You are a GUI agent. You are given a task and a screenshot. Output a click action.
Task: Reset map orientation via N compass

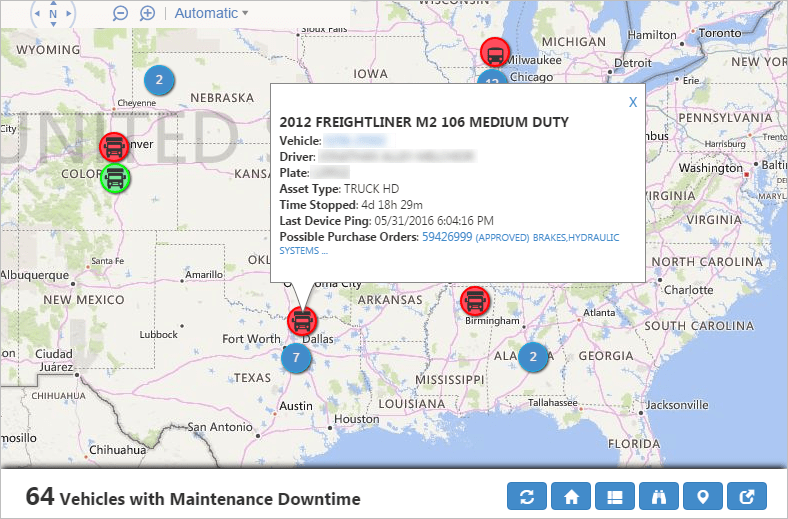coord(53,14)
